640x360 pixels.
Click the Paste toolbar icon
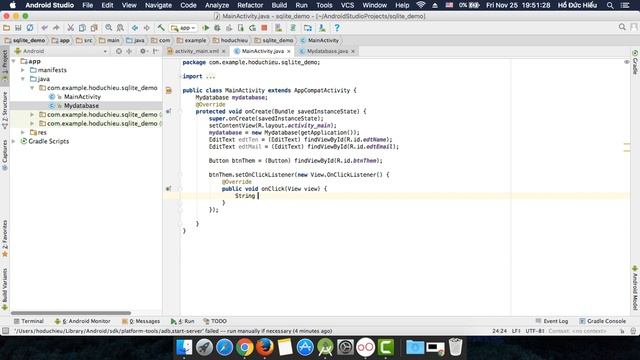point(94,28)
